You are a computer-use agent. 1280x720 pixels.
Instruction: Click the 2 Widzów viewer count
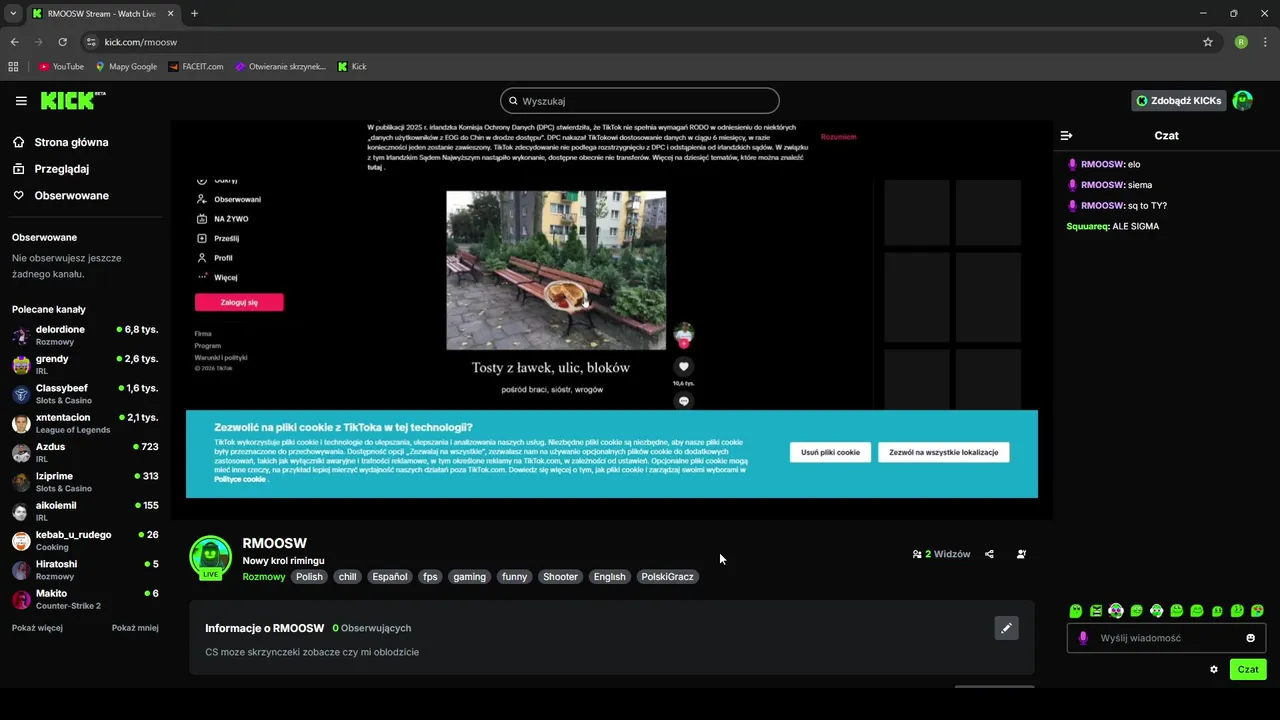point(941,554)
